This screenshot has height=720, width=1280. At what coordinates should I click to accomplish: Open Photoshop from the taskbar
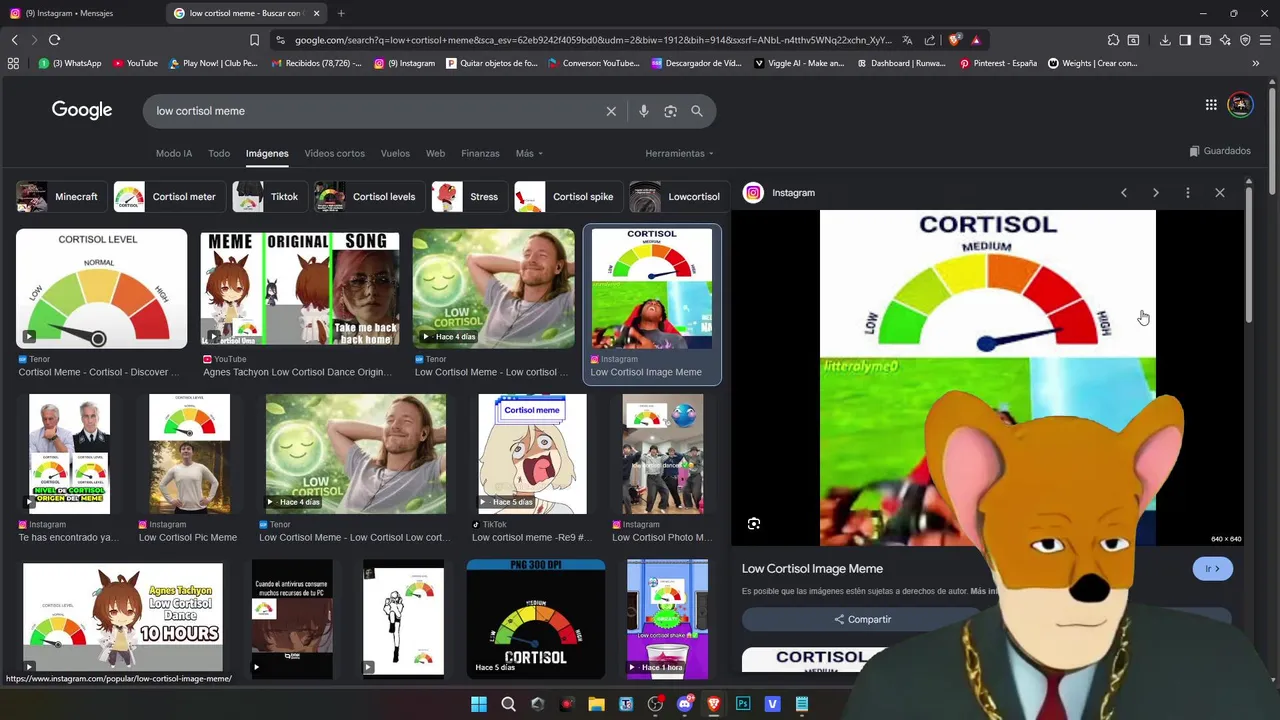coord(743,704)
